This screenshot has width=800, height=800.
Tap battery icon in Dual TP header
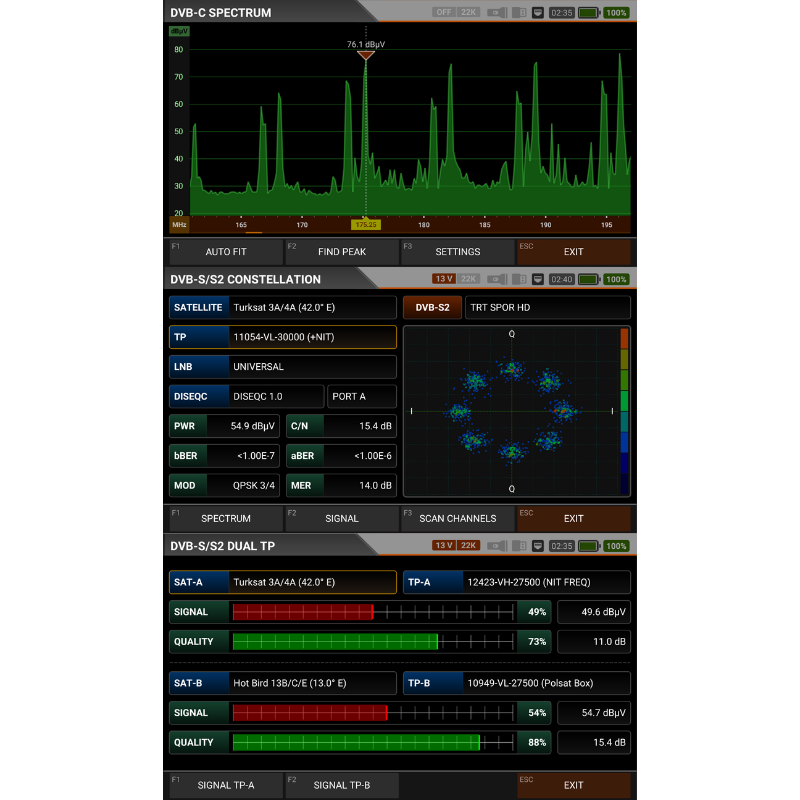pos(589,546)
